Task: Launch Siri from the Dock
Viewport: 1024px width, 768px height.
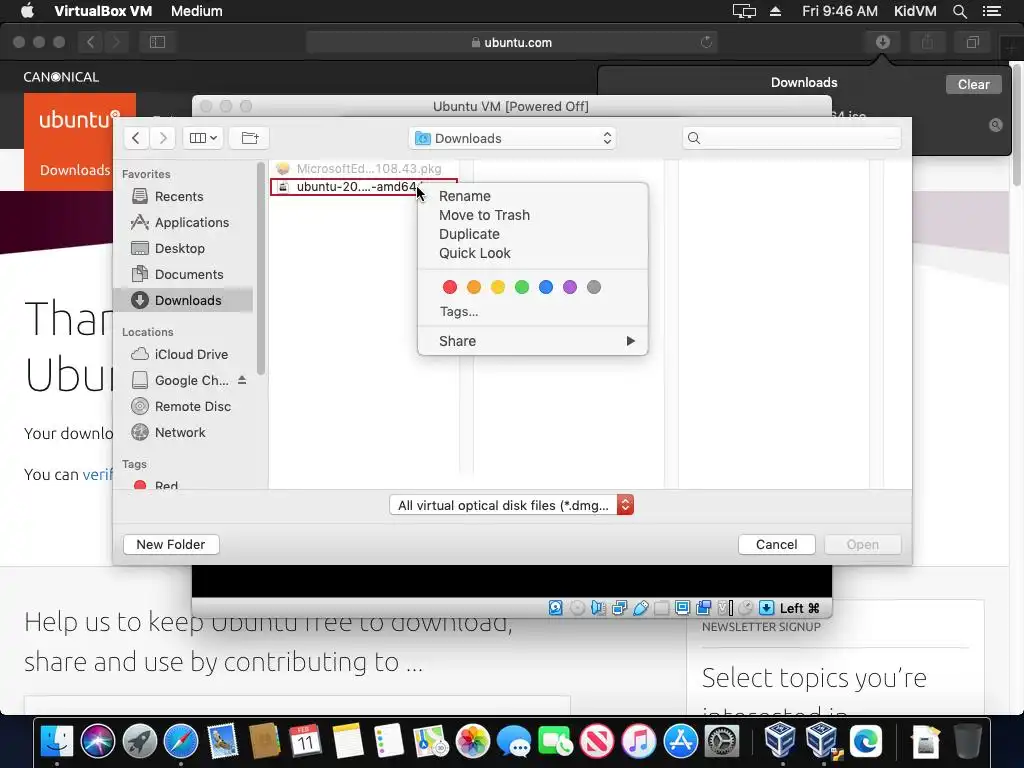Action: point(98,741)
